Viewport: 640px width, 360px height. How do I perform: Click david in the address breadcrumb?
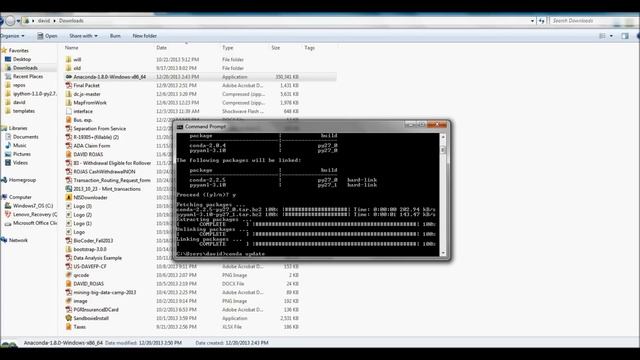click(x=44, y=20)
